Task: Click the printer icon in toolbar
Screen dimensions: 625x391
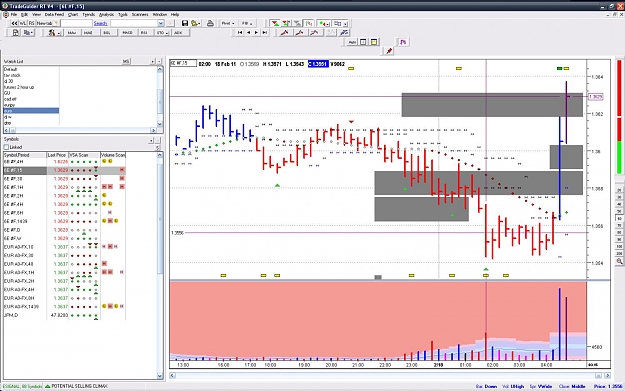Action: click(x=210, y=24)
